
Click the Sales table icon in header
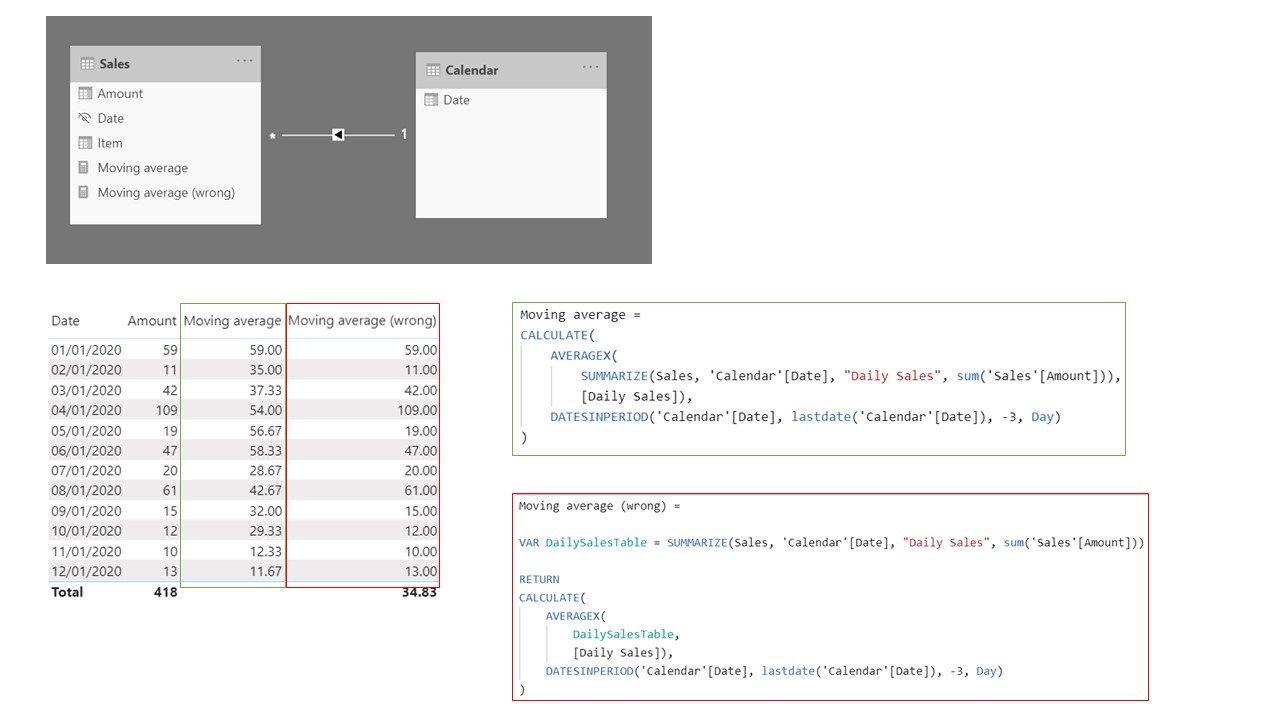pos(87,64)
